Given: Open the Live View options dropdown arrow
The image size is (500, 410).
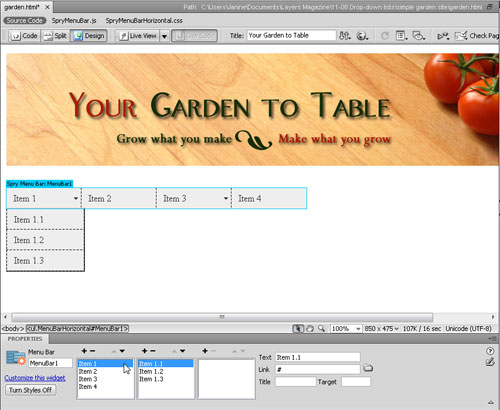Looking at the screenshot, I should click(x=164, y=36).
